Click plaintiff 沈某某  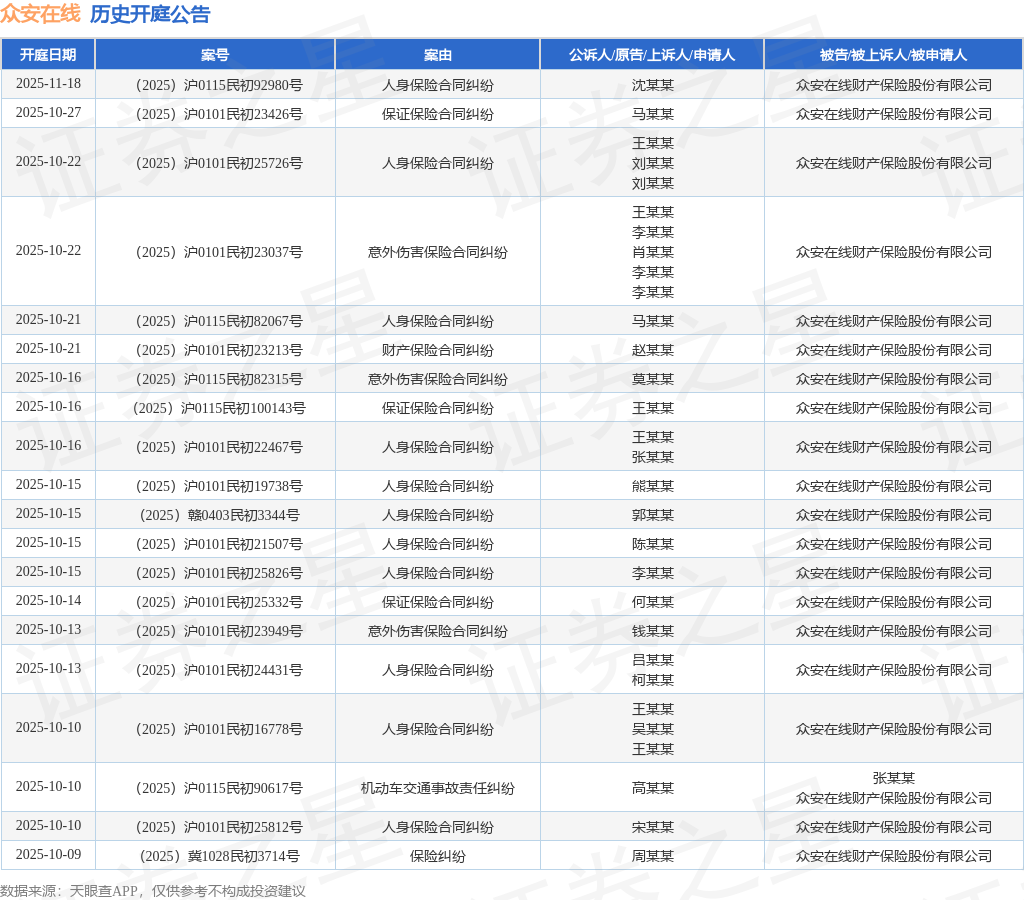click(x=652, y=85)
